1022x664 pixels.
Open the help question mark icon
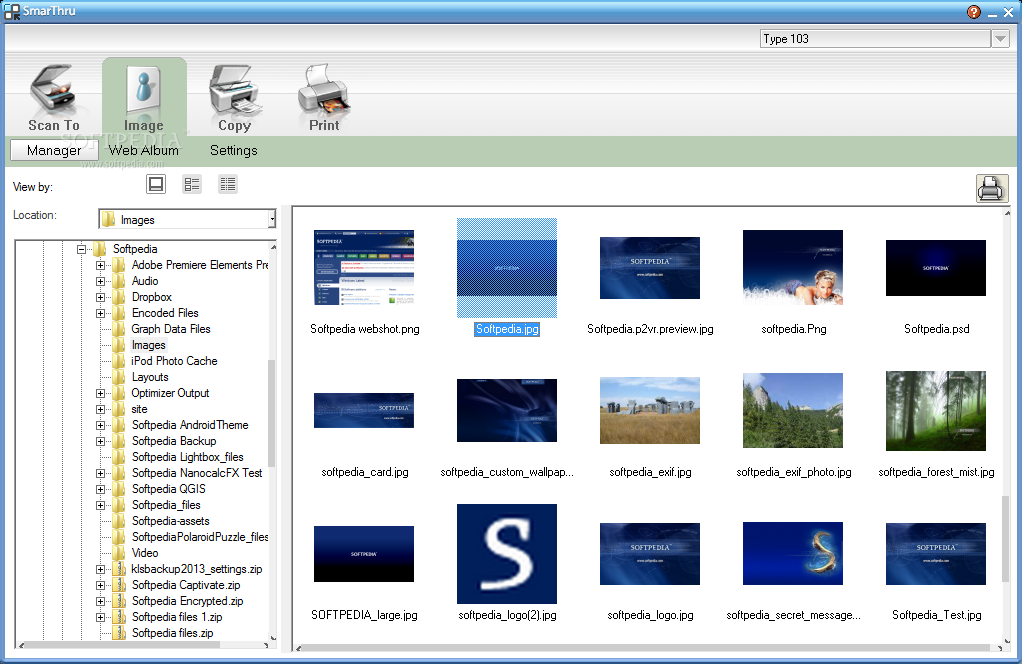(974, 12)
